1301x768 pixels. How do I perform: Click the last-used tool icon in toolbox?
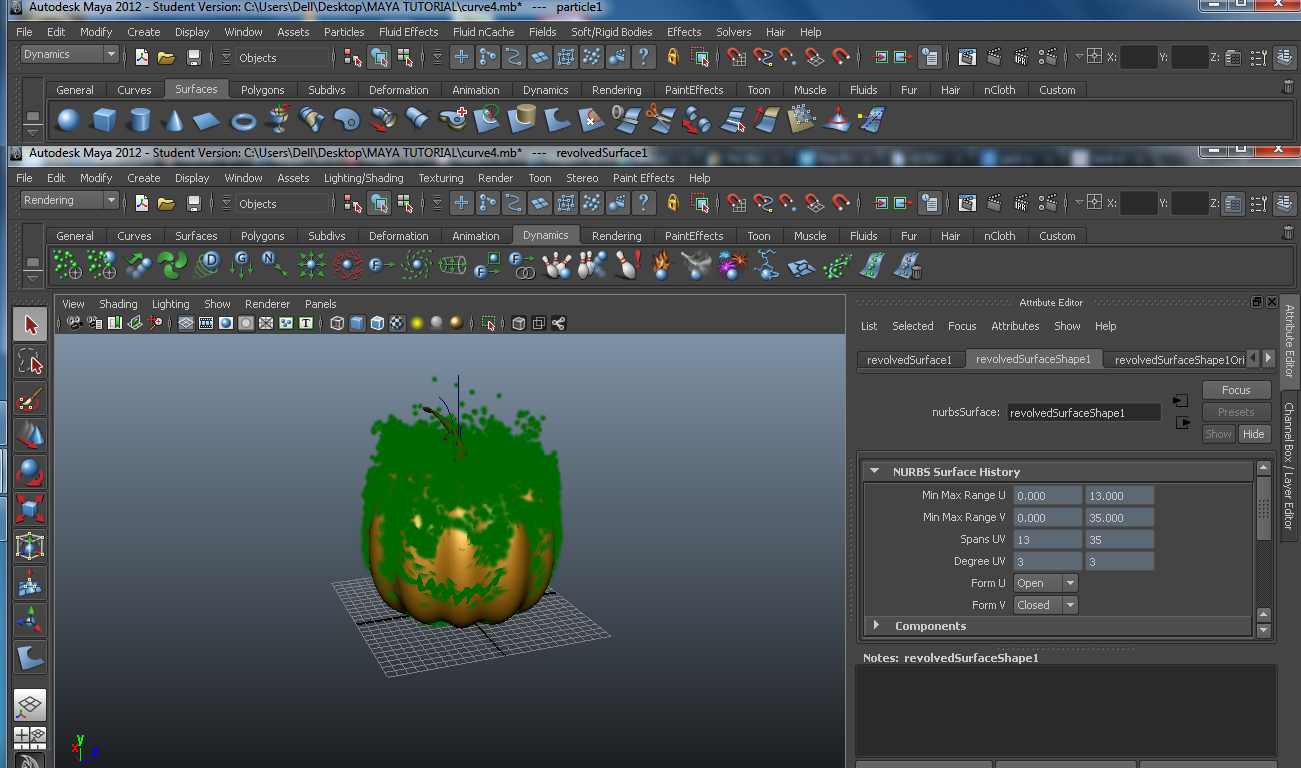[30, 658]
